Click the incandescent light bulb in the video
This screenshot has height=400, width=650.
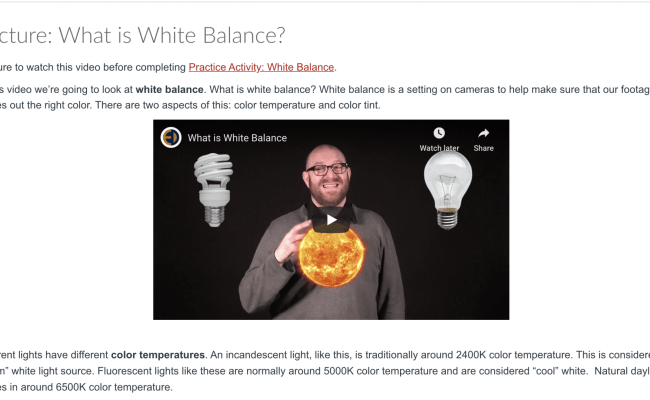[x=448, y=190]
